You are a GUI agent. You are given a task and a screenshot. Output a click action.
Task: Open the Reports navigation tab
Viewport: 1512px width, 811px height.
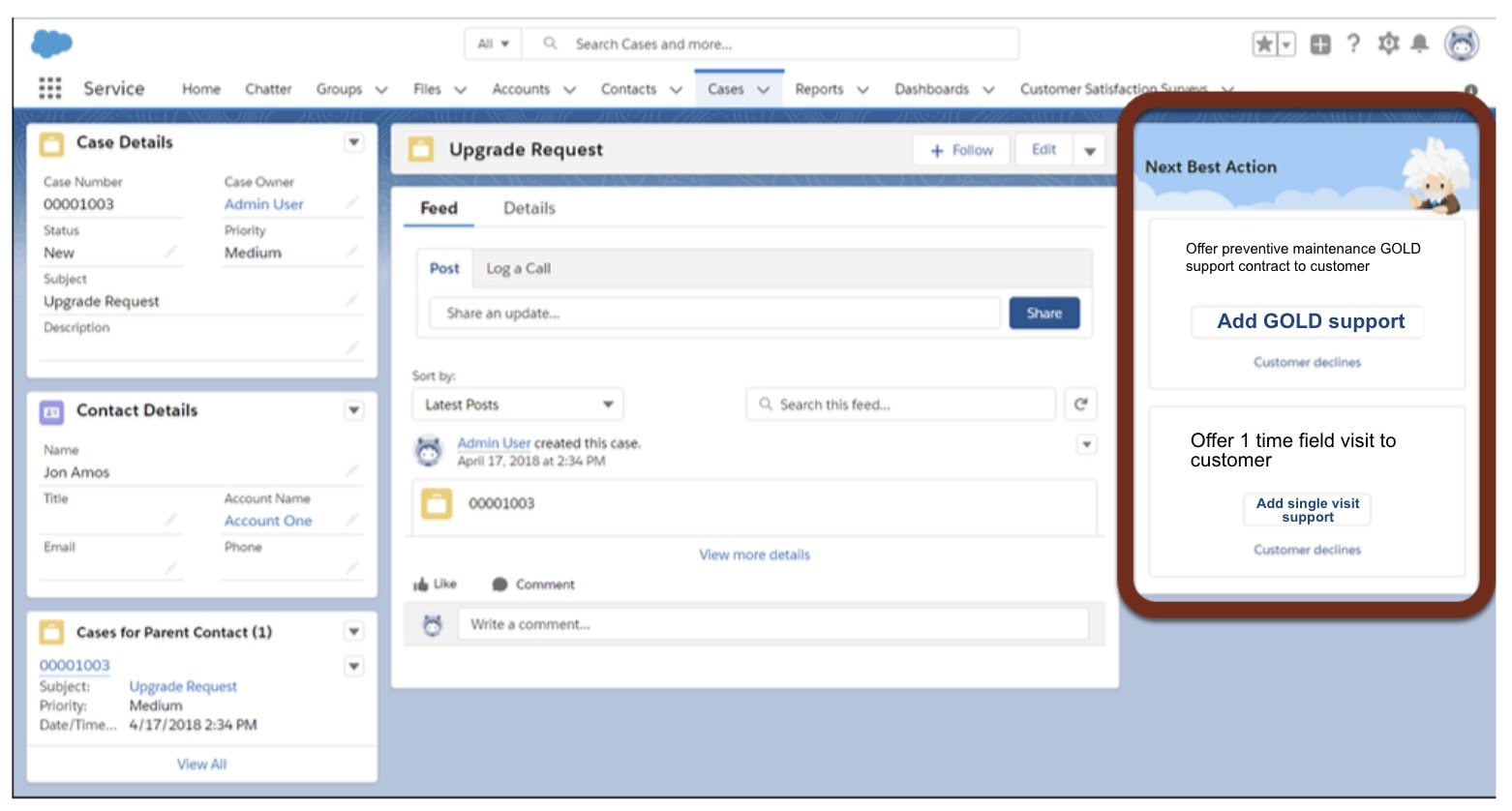pyautogui.click(x=819, y=89)
